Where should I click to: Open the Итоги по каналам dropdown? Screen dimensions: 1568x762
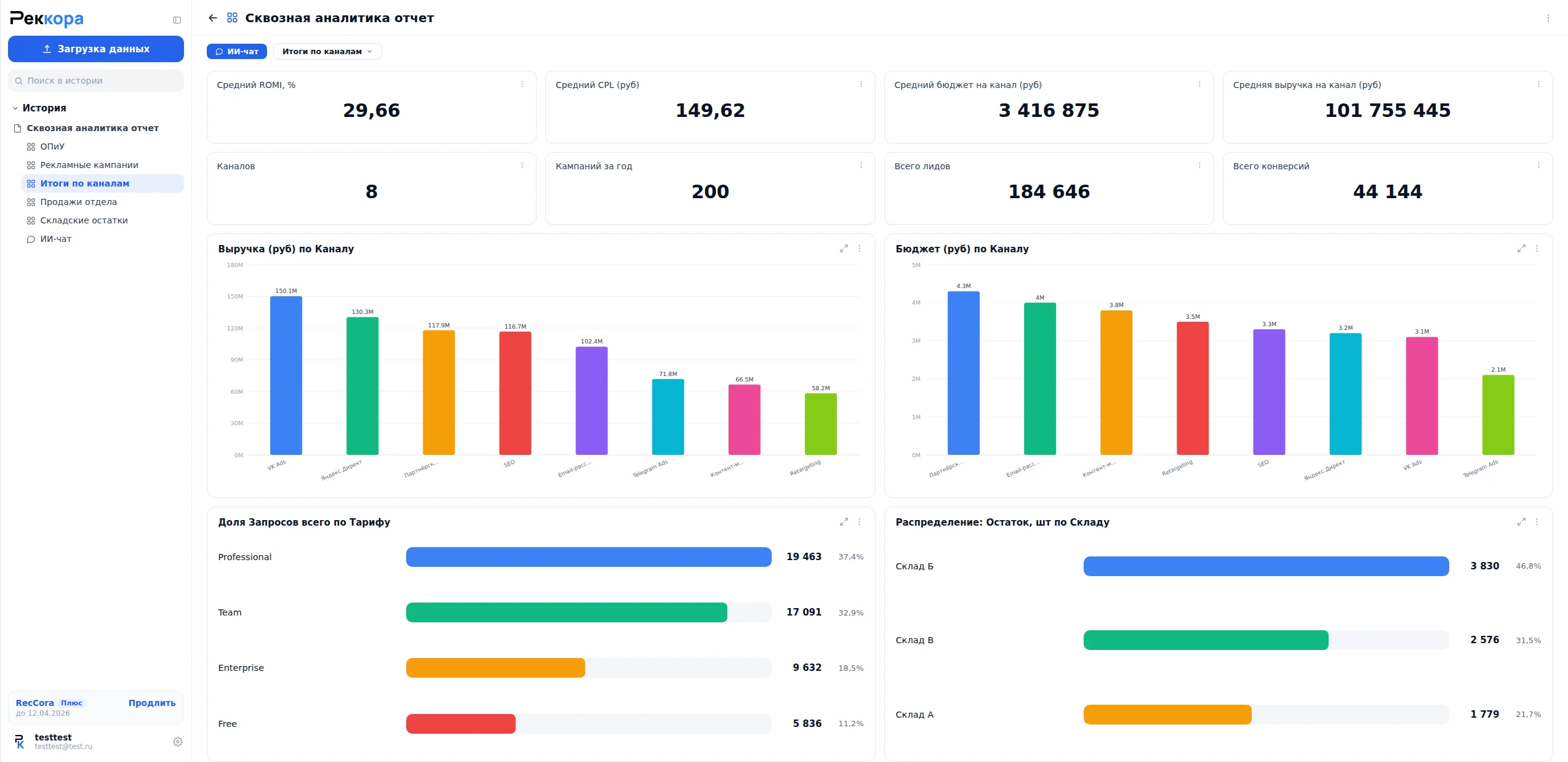point(327,51)
